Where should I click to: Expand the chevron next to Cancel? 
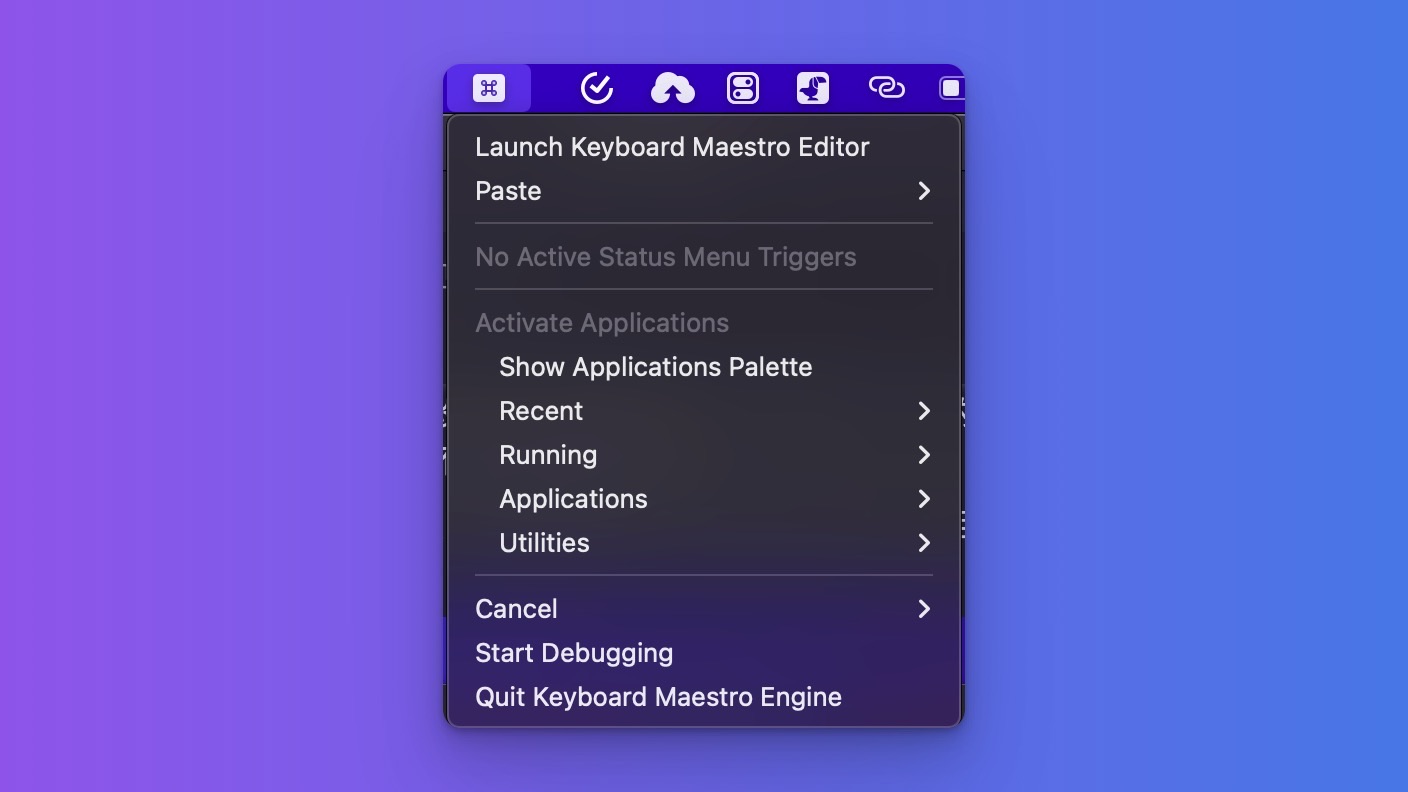(924, 609)
